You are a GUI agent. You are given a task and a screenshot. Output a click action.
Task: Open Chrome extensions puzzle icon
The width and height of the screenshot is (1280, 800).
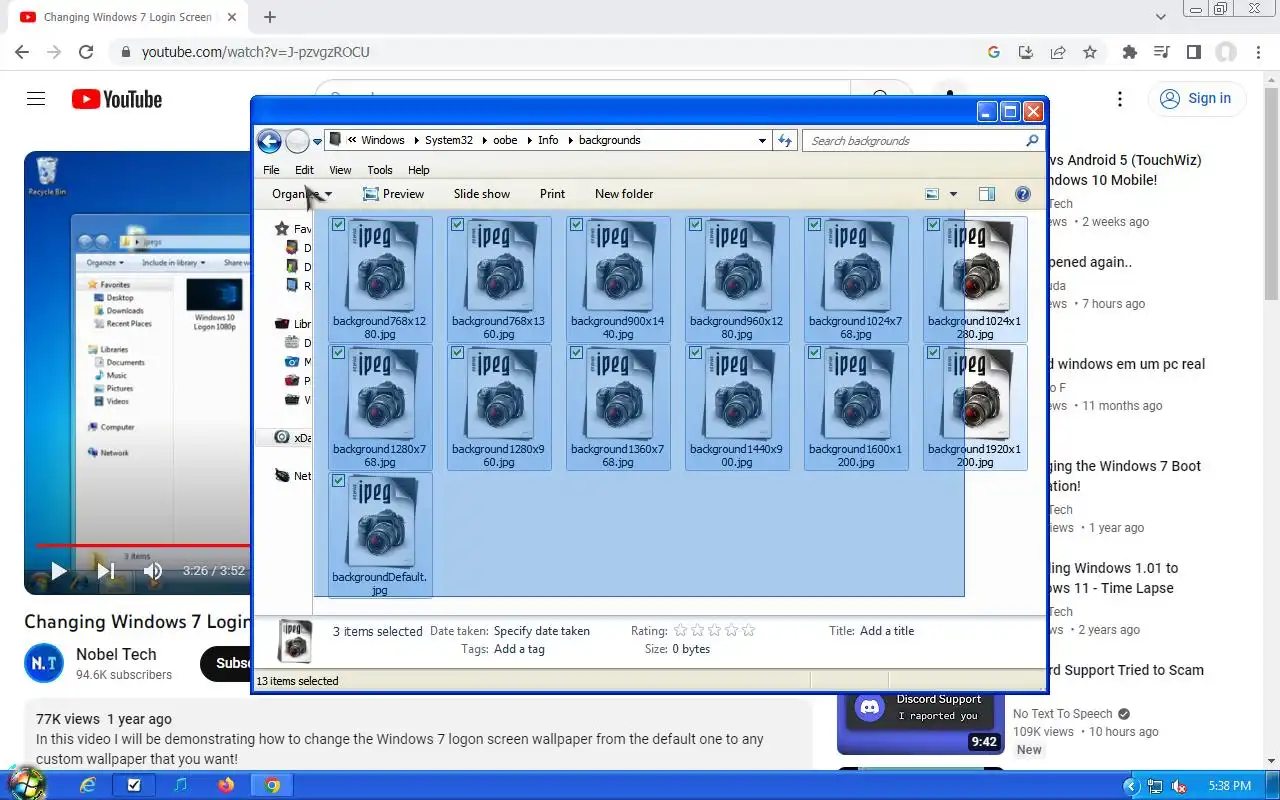click(x=1130, y=52)
